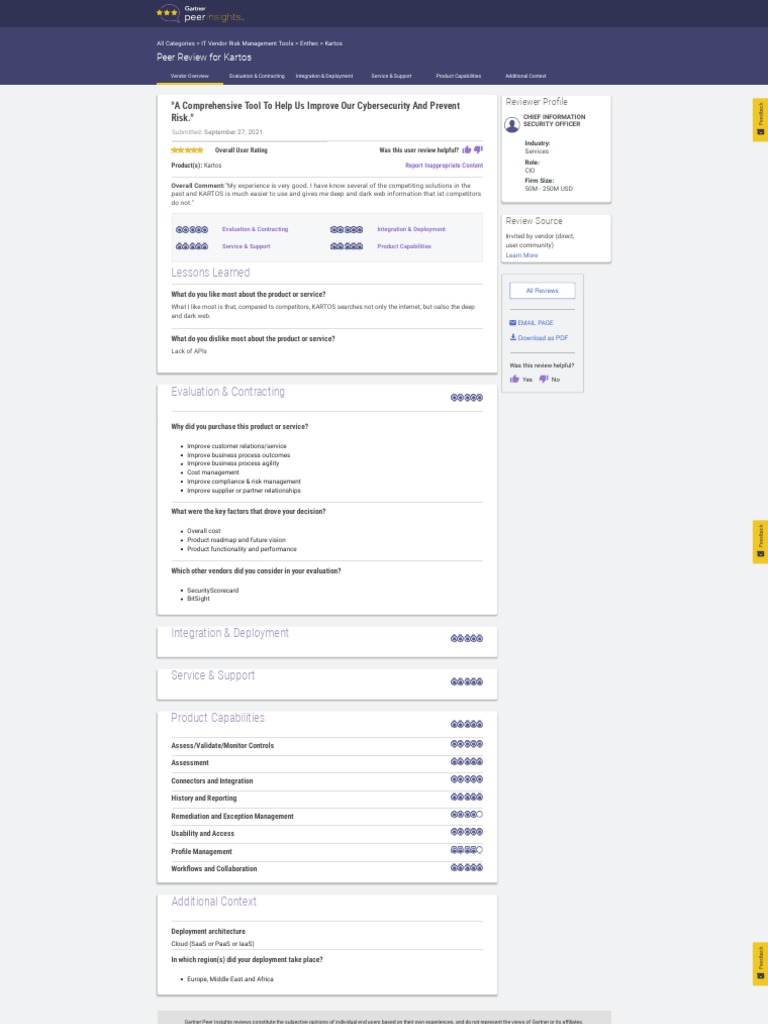Viewport: 768px width, 1024px height.
Task: Click the All Reviews button
Action: (542, 290)
